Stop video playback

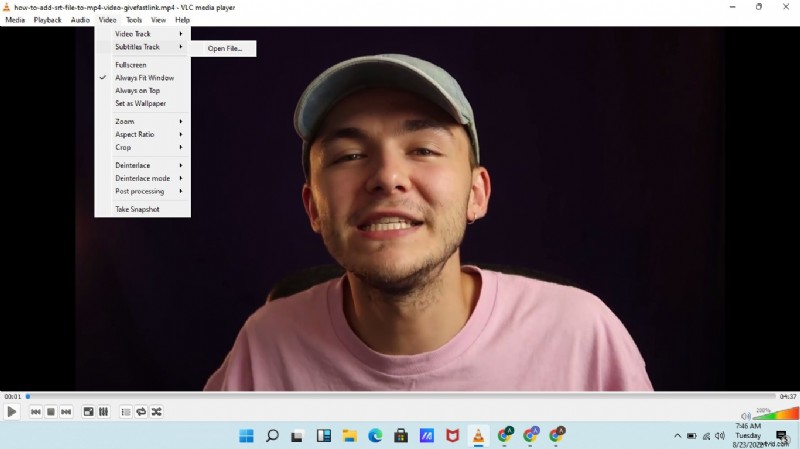pos(51,412)
